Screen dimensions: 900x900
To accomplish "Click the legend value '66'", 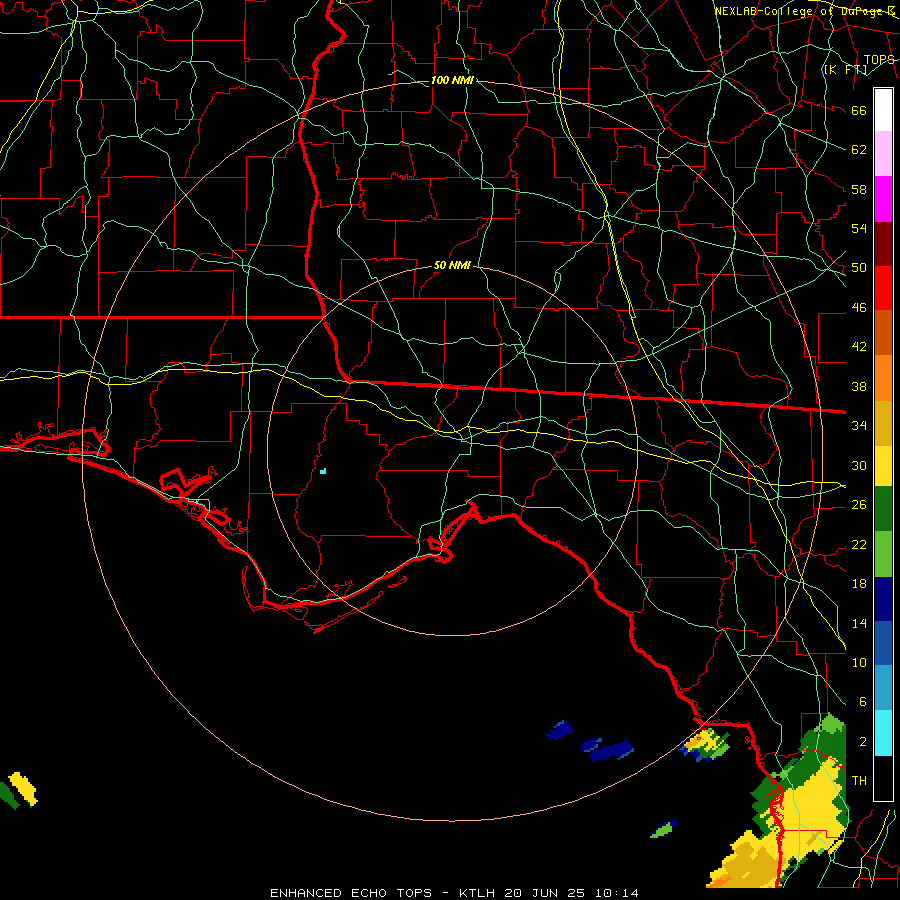I will [x=859, y=110].
